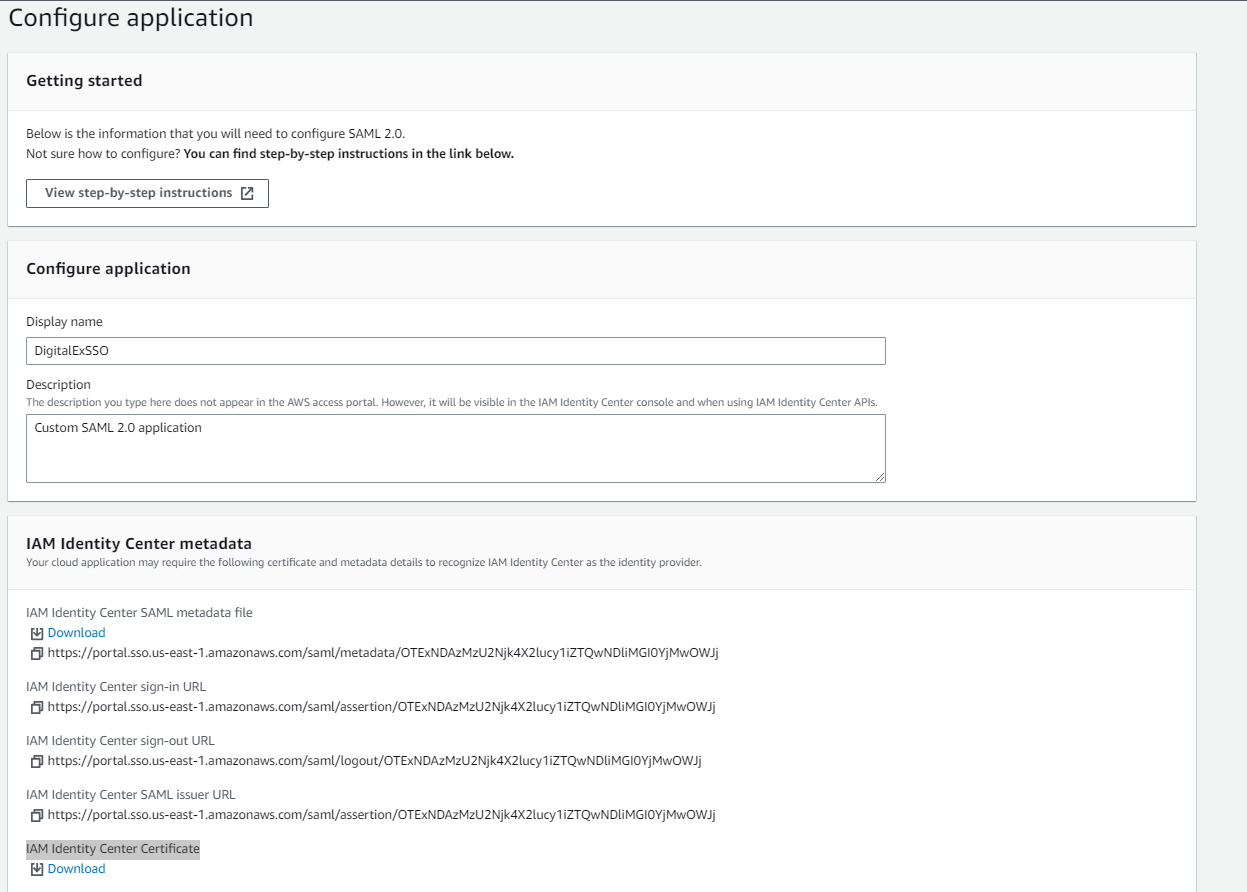Click the sign-in saml/assertion URL text

tap(381, 707)
